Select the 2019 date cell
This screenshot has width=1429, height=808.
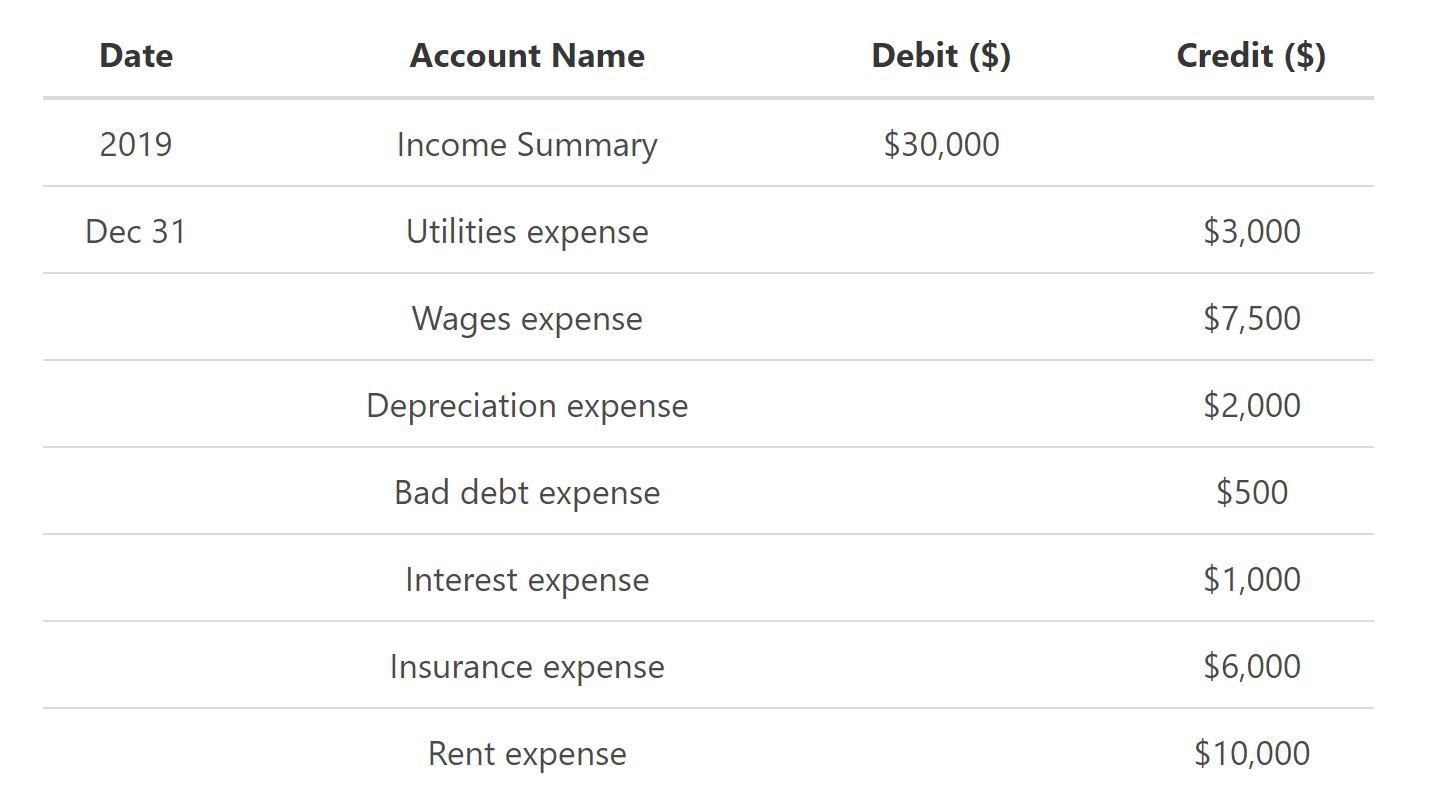click(x=136, y=145)
